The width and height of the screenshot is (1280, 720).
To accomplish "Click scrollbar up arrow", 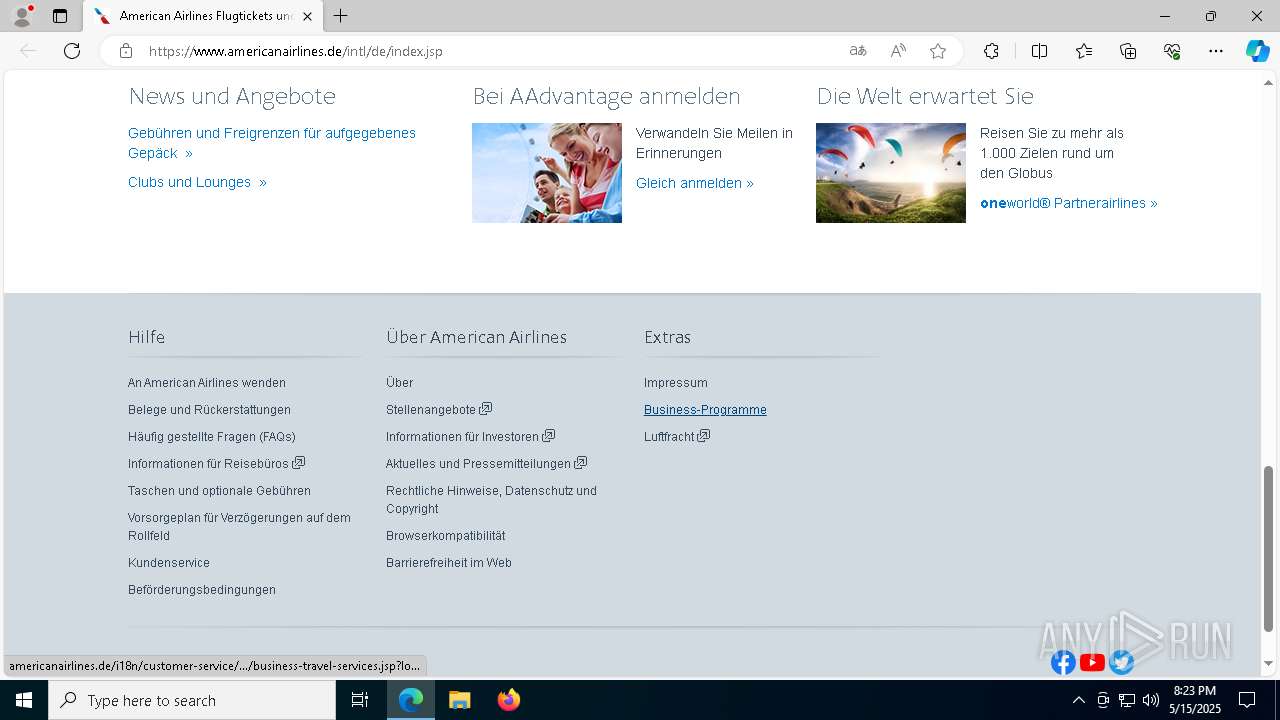I will click(x=1268, y=82).
